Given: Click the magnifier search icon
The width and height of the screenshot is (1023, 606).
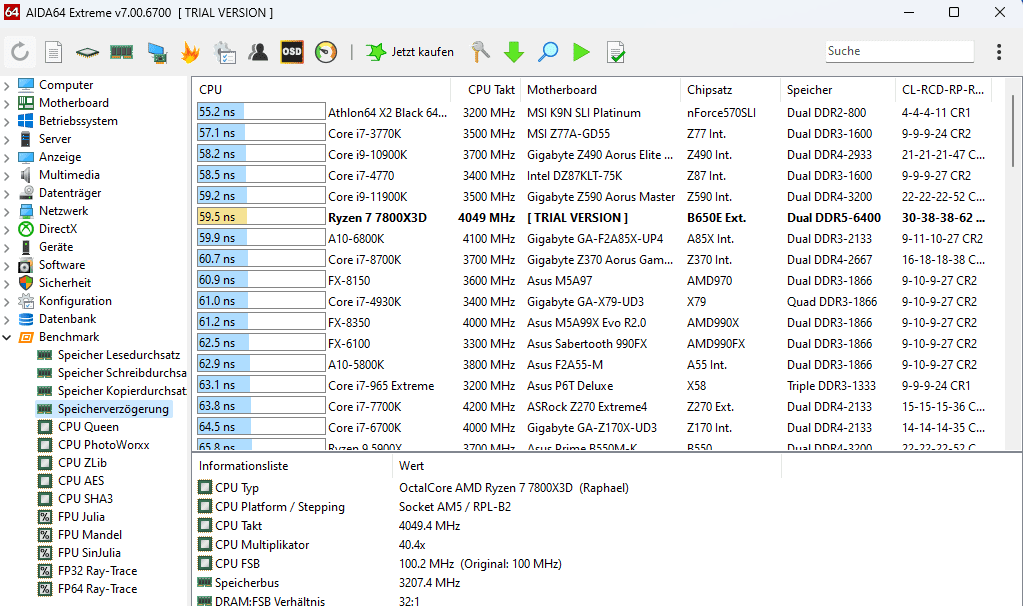Looking at the screenshot, I should [547, 52].
